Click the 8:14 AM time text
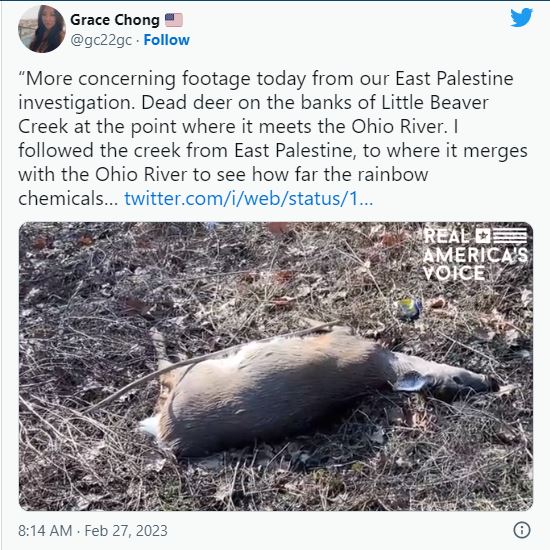The image size is (550, 550). 45,530
